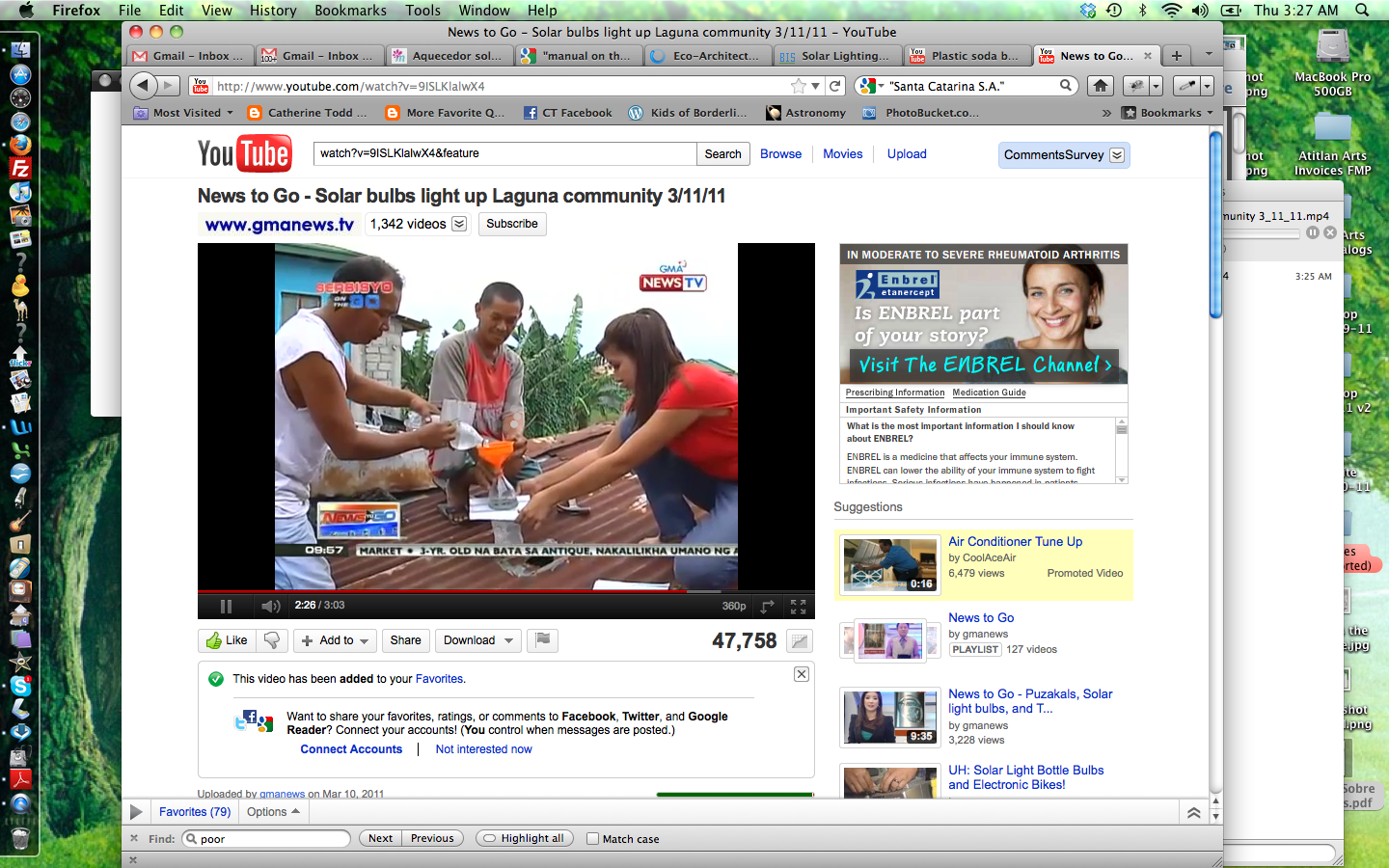This screenshot has width=1389, height=868.
Task: Like the video with the Like button
Action: 228,640
